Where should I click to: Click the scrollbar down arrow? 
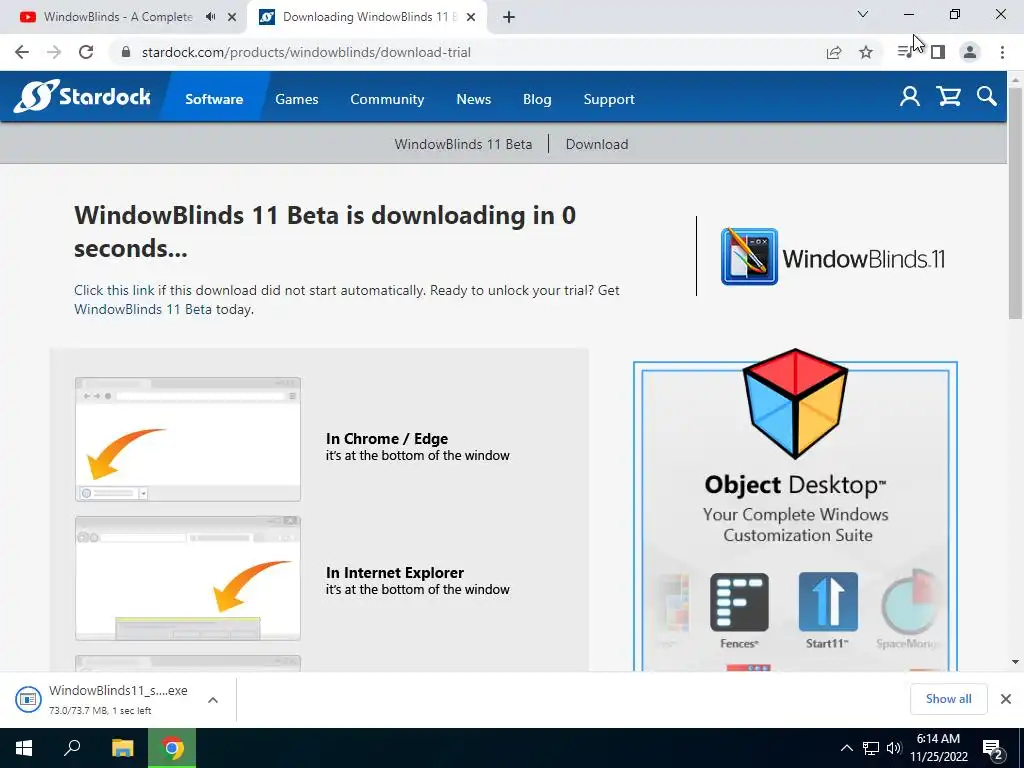1015,662
